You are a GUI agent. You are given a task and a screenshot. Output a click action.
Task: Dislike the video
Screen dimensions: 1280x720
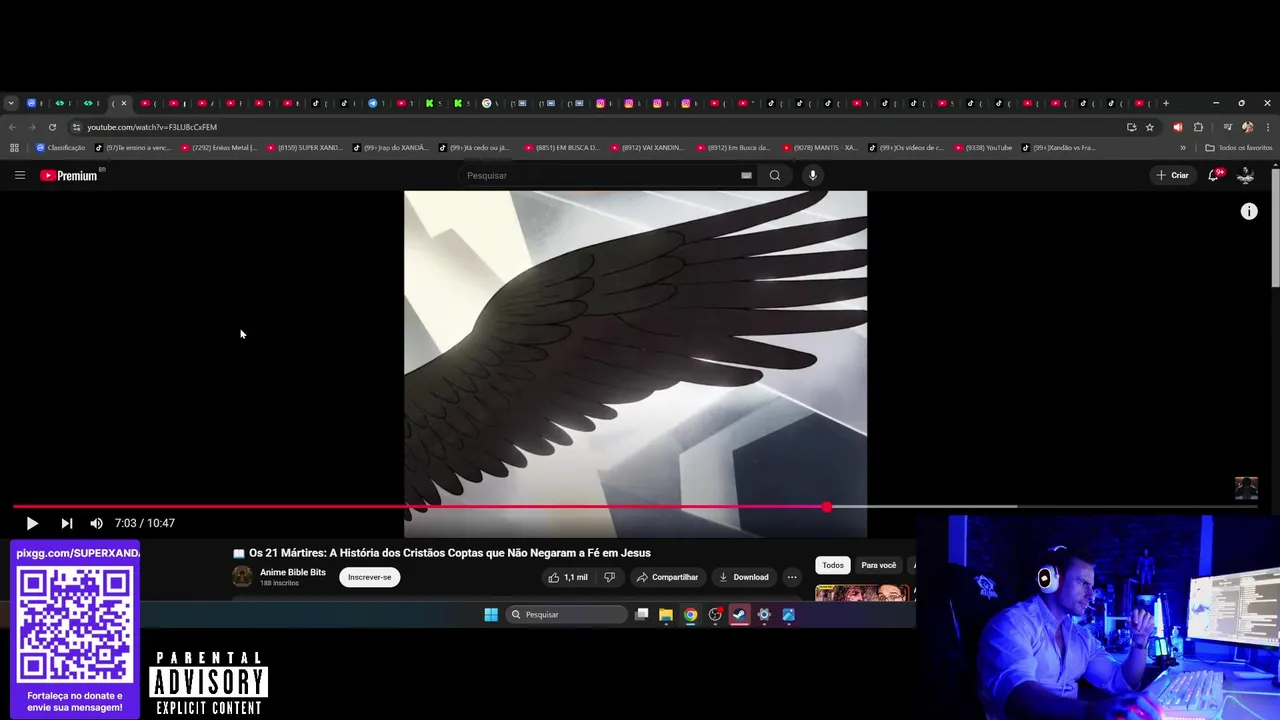(609, 577)
